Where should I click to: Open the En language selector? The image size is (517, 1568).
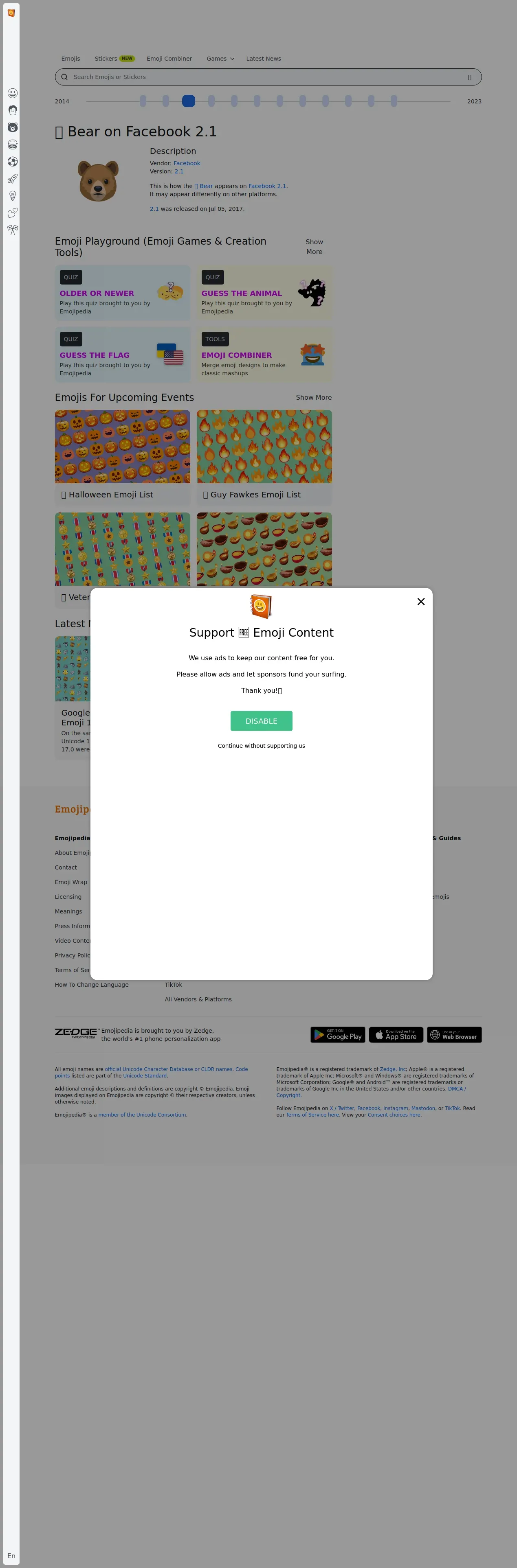click(11, 1555)
